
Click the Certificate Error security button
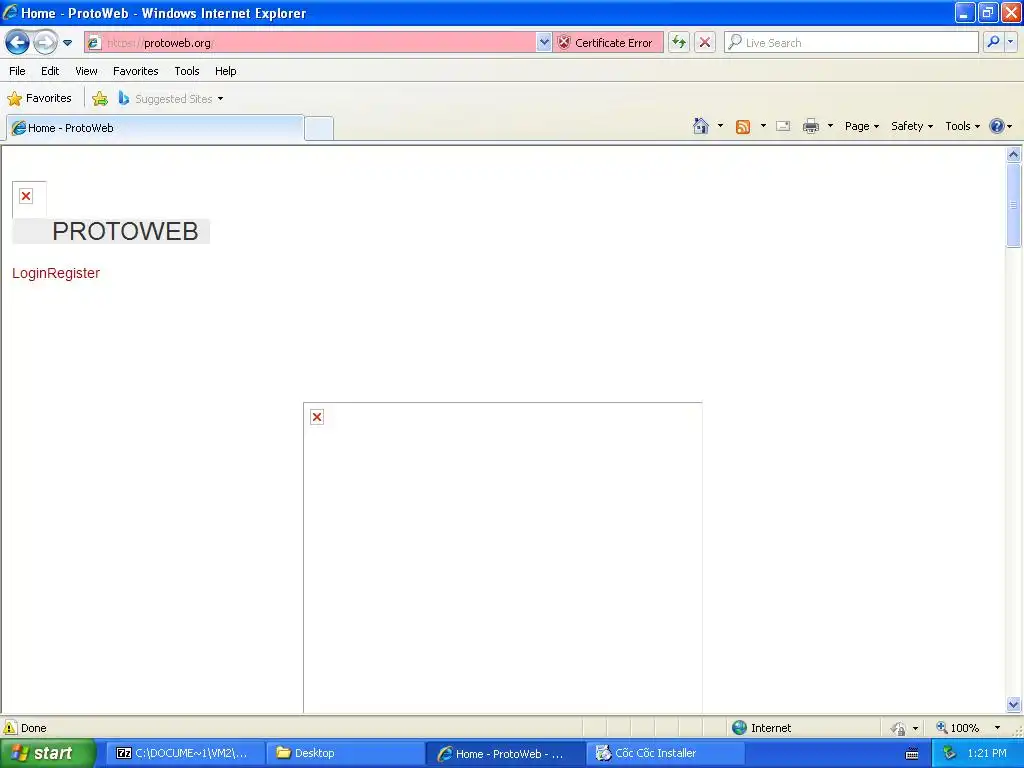(607, 42)
